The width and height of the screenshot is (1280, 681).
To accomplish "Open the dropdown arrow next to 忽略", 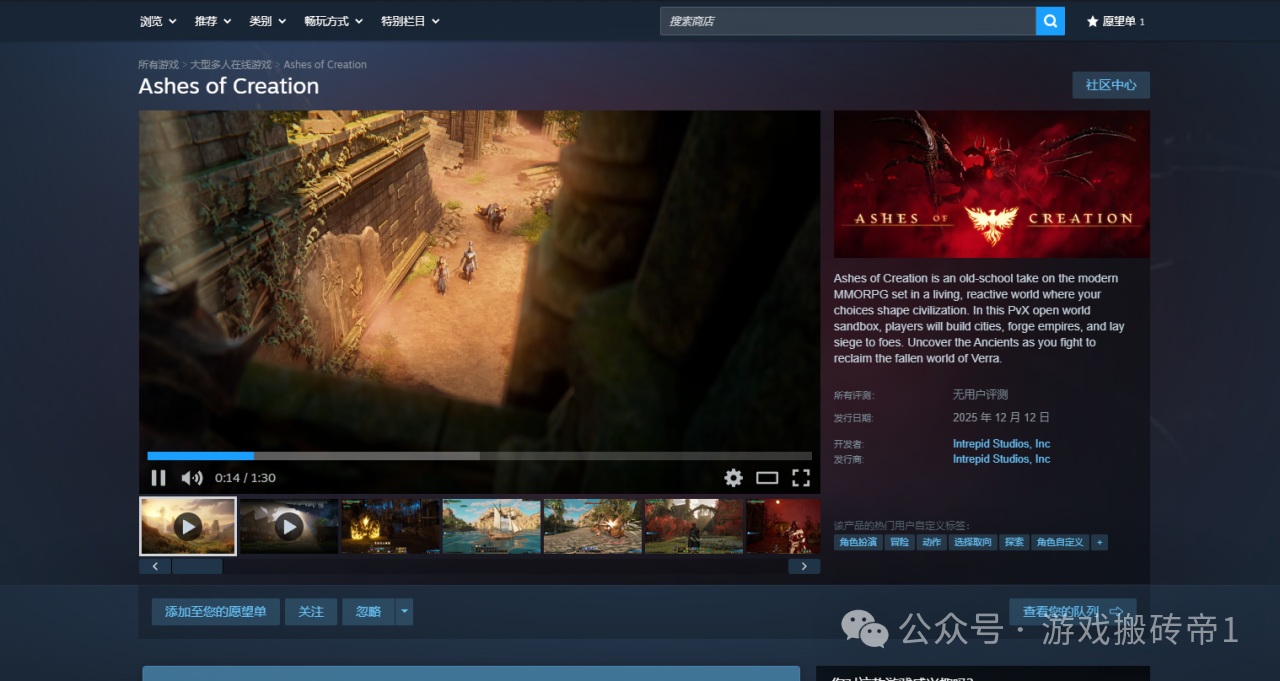I will tap(404, 612).
